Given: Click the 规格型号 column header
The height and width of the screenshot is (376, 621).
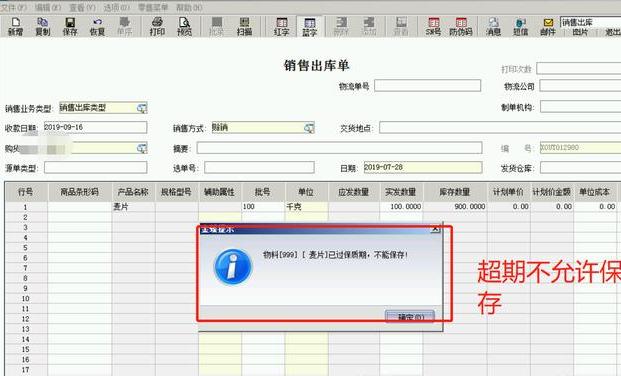Looking at the screenshot, I should point(177,192).
